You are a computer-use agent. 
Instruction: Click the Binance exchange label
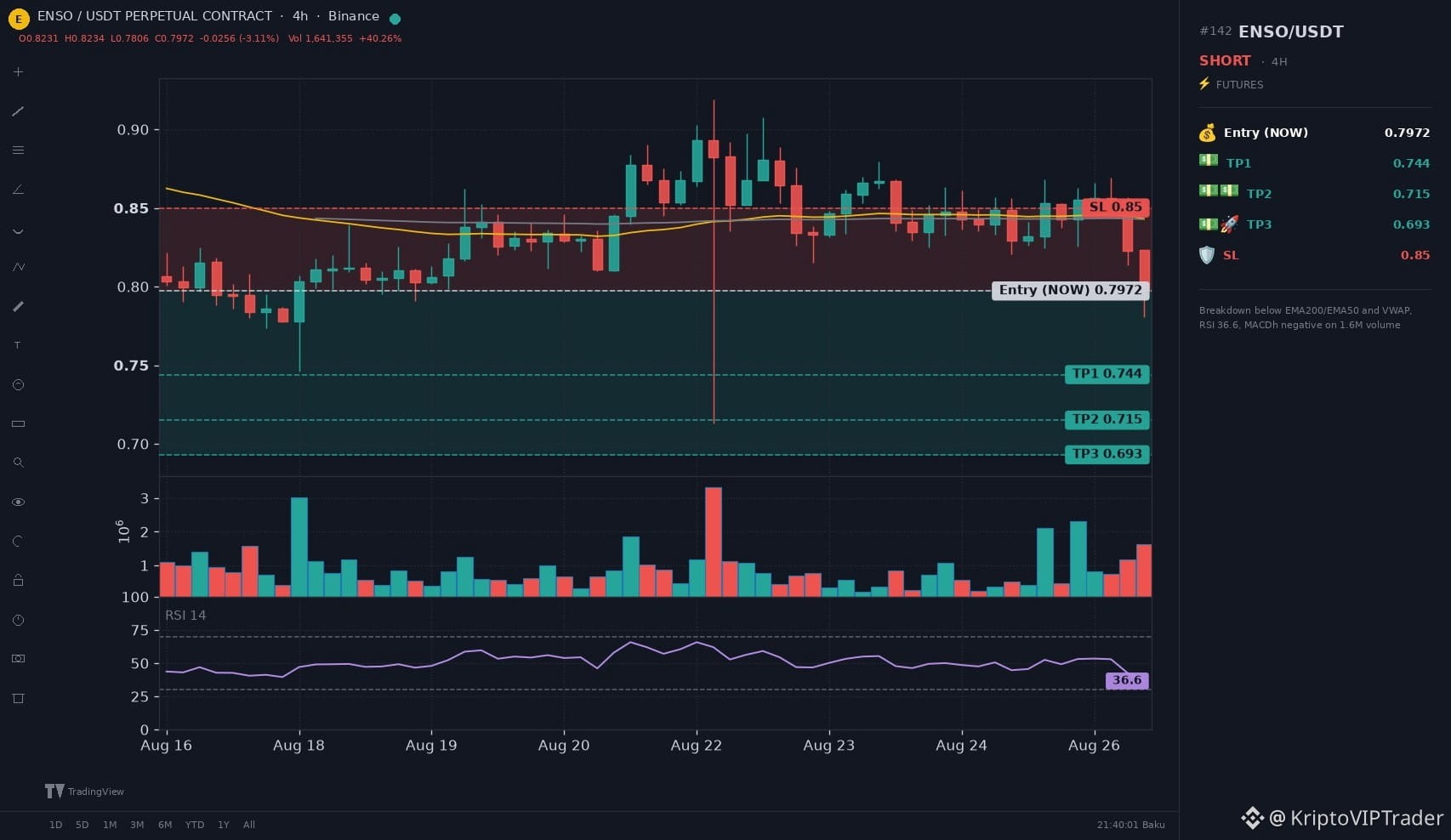click(354, 16)
